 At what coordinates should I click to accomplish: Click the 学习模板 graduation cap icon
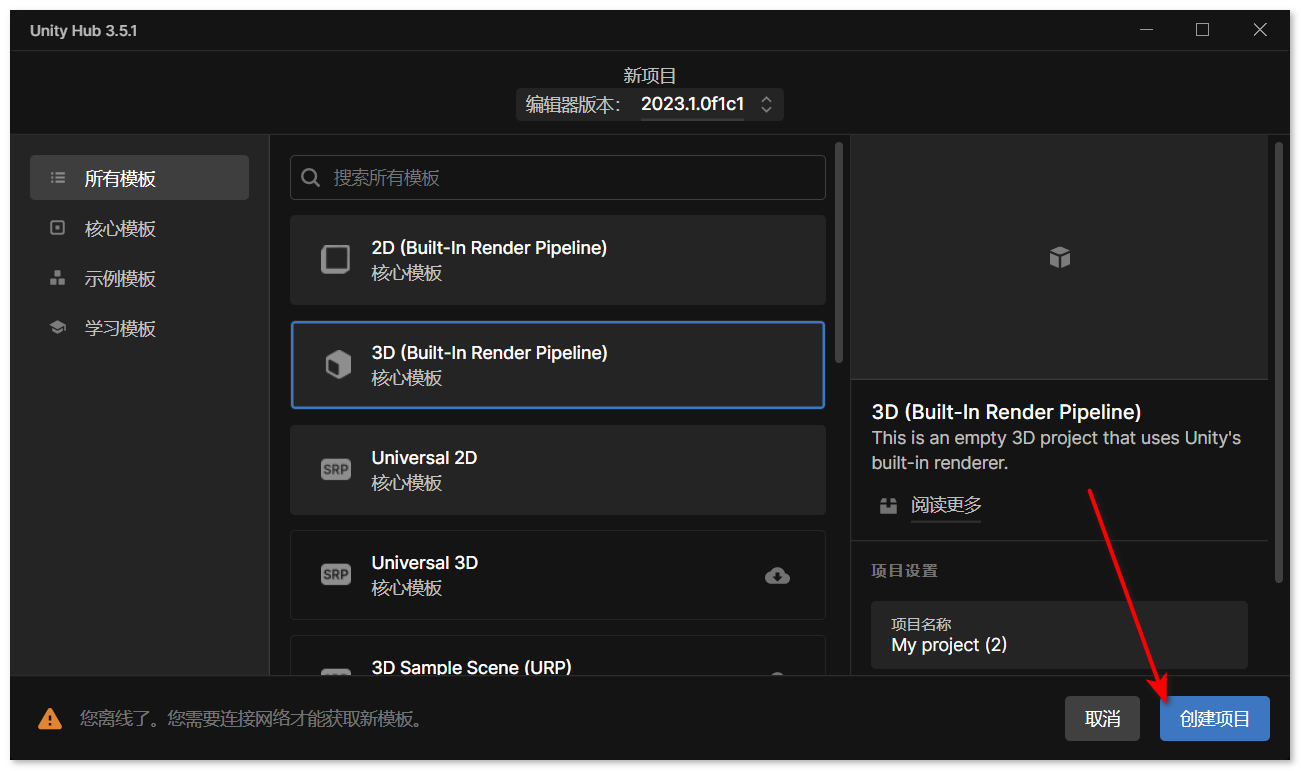(58, 328)
